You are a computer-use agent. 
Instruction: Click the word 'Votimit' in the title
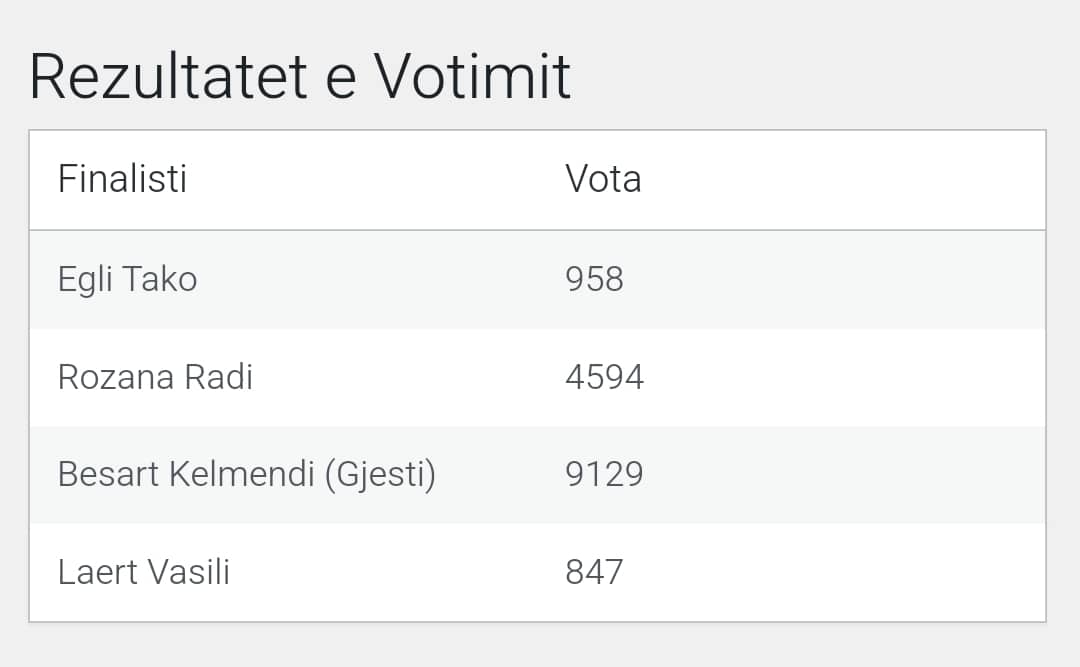(472, 77)
